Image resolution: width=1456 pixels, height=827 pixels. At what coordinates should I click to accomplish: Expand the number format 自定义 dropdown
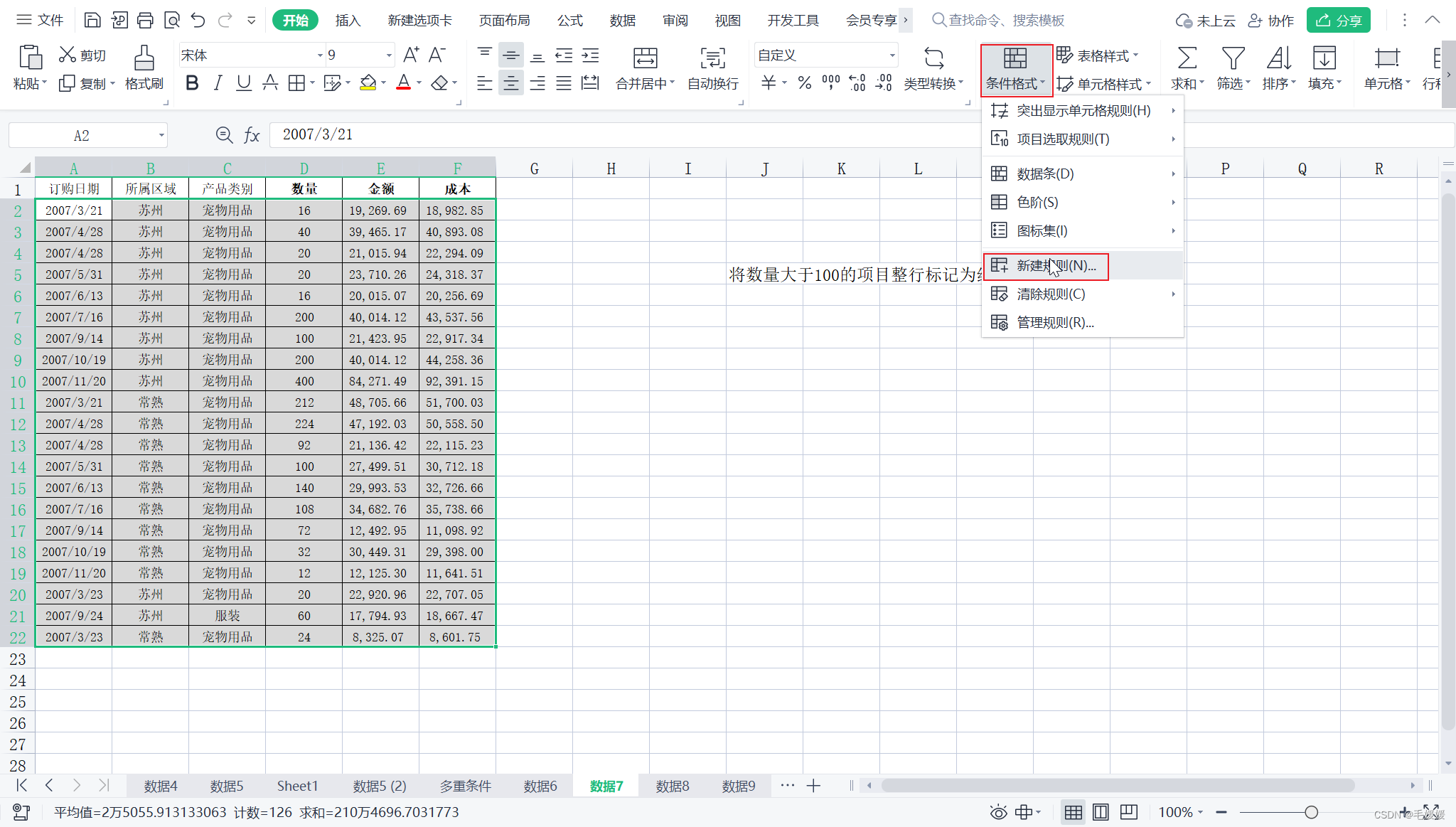click(x=892, y=55)
